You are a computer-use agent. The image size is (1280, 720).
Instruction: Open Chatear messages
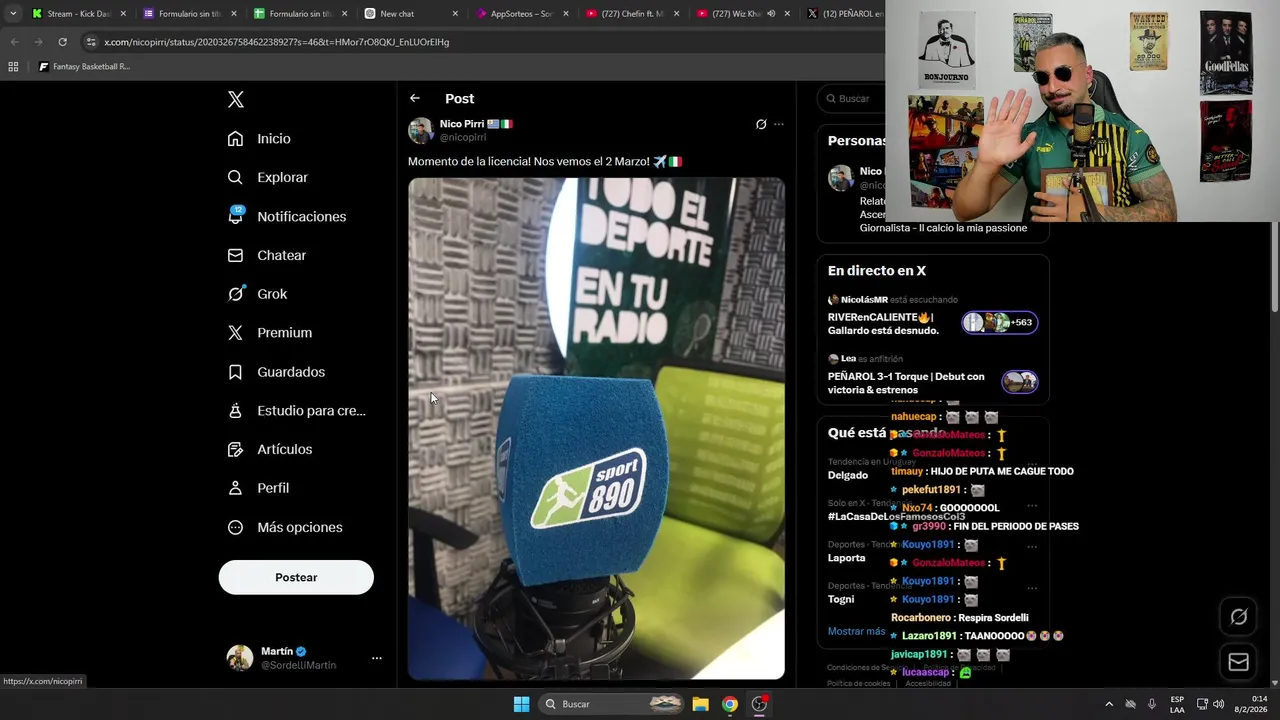click(x=267, y=255)
